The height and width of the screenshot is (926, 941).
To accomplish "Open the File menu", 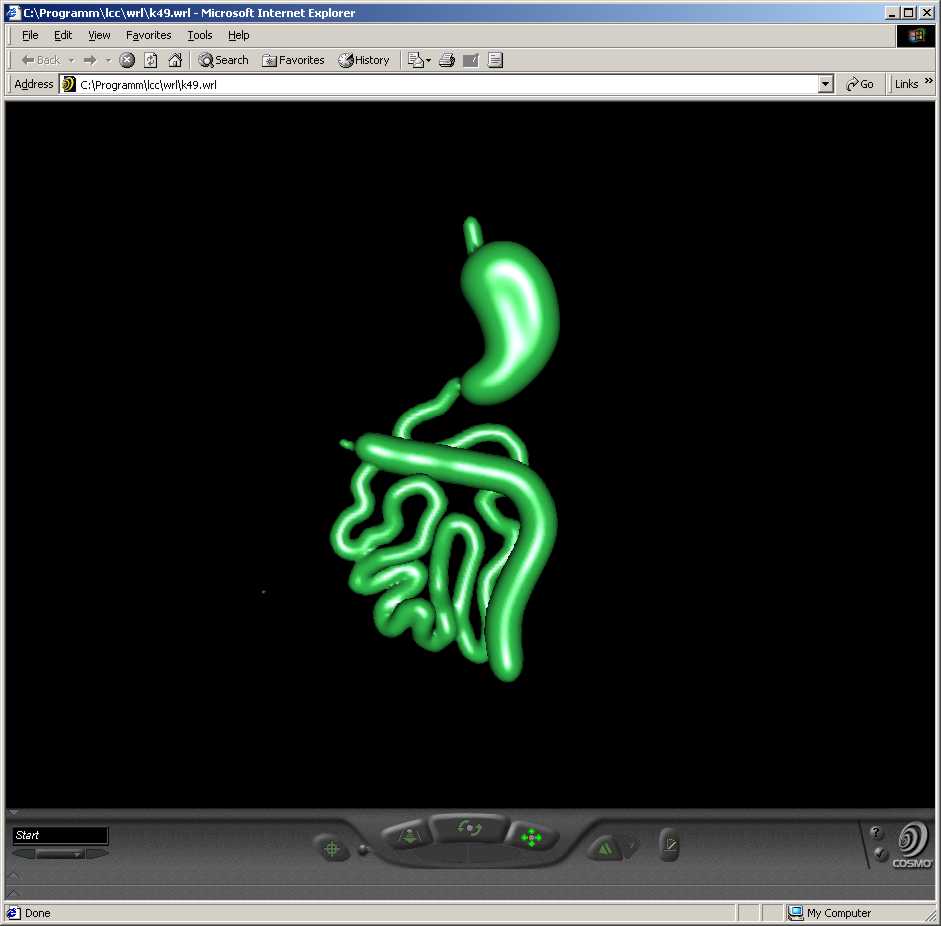I will tap(30, 35).
